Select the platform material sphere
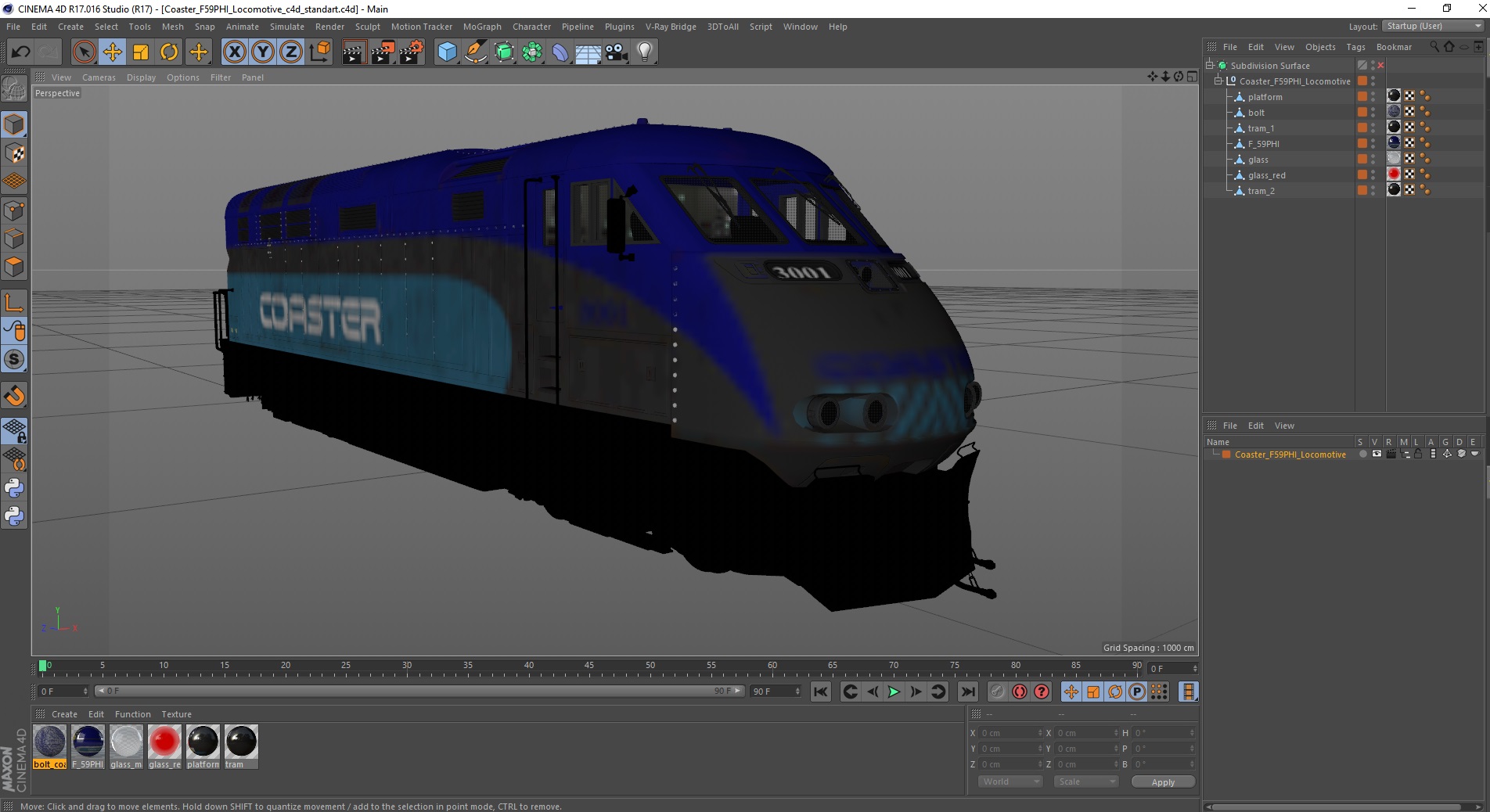Viewport: 1490px width, 812px height. coord(203,742)
